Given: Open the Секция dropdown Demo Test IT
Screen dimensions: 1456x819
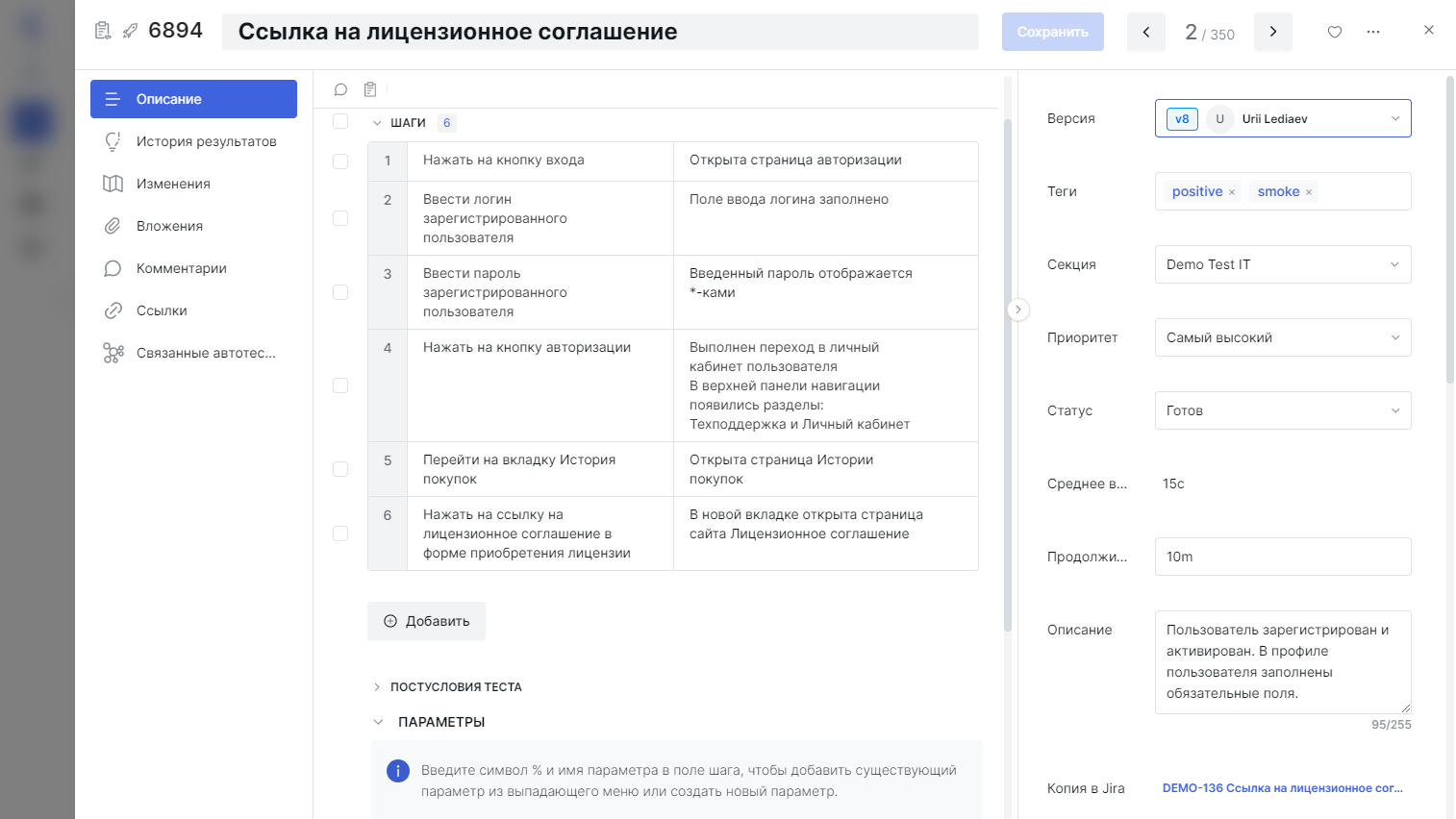Looking at the screenshot, I should (x=1283, y=264).
